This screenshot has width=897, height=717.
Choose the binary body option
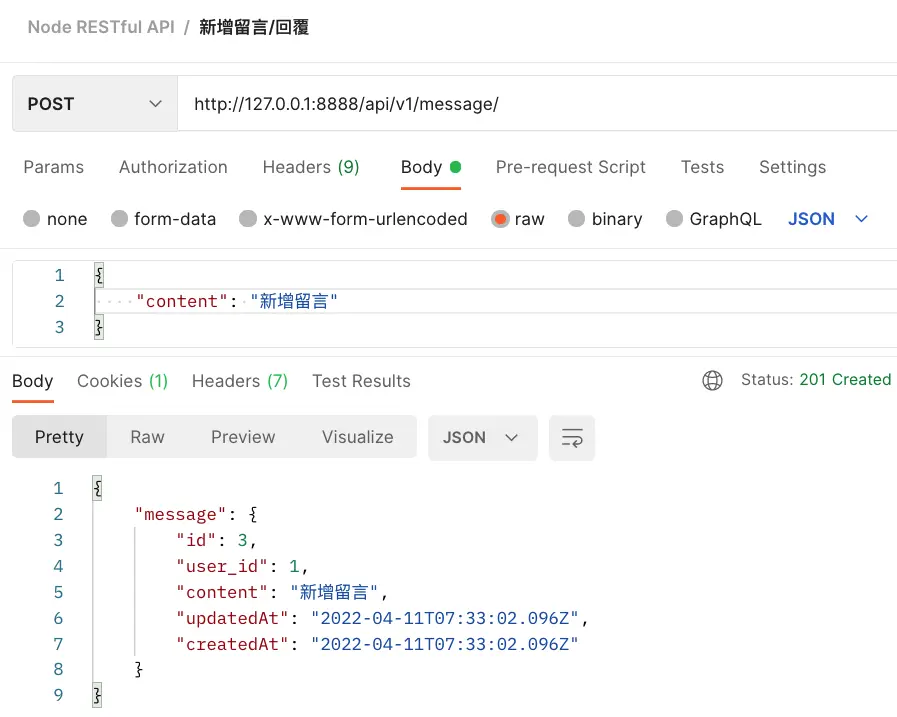coord(577,219)
